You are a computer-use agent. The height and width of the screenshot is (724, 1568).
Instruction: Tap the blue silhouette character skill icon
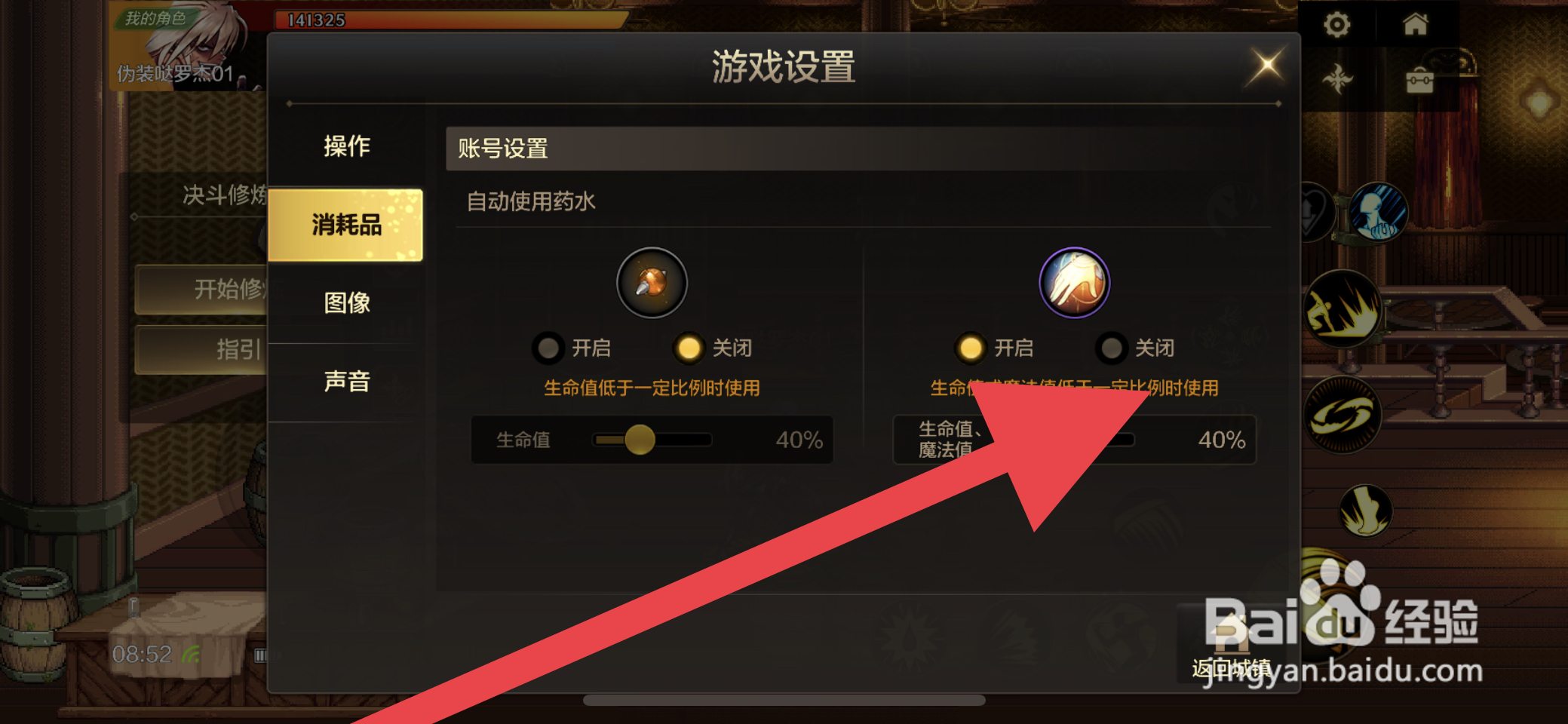click(x=1378, y=213)
